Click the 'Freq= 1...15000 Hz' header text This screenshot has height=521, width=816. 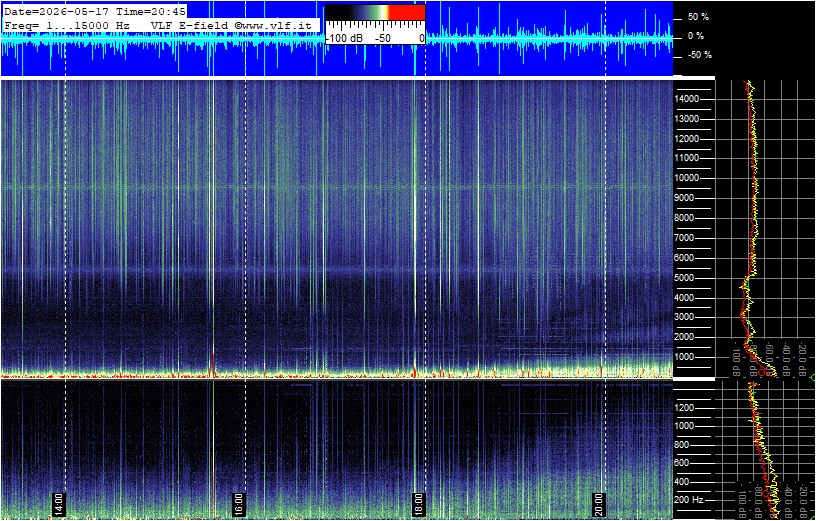click(x=67, y=25)
